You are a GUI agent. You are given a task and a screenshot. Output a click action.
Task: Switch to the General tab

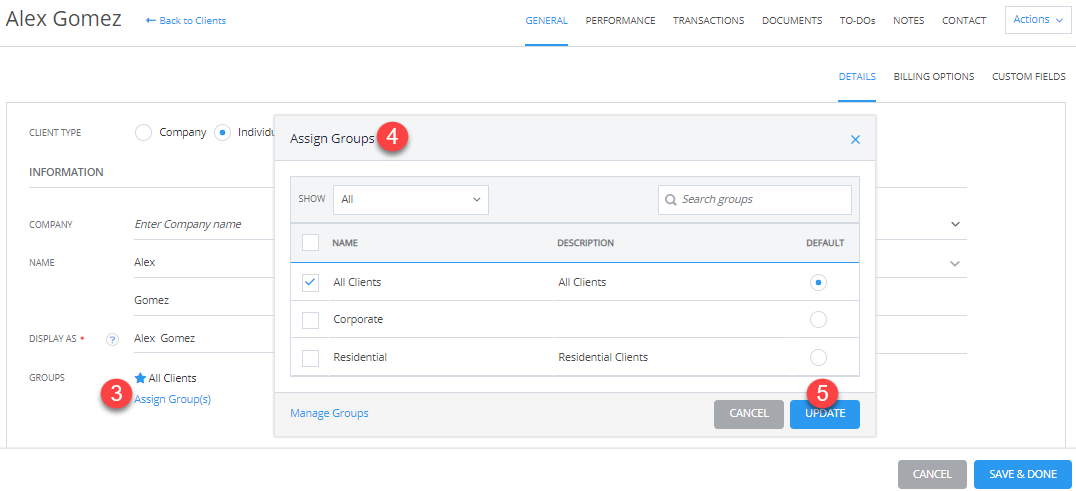[x=546, y=21]
